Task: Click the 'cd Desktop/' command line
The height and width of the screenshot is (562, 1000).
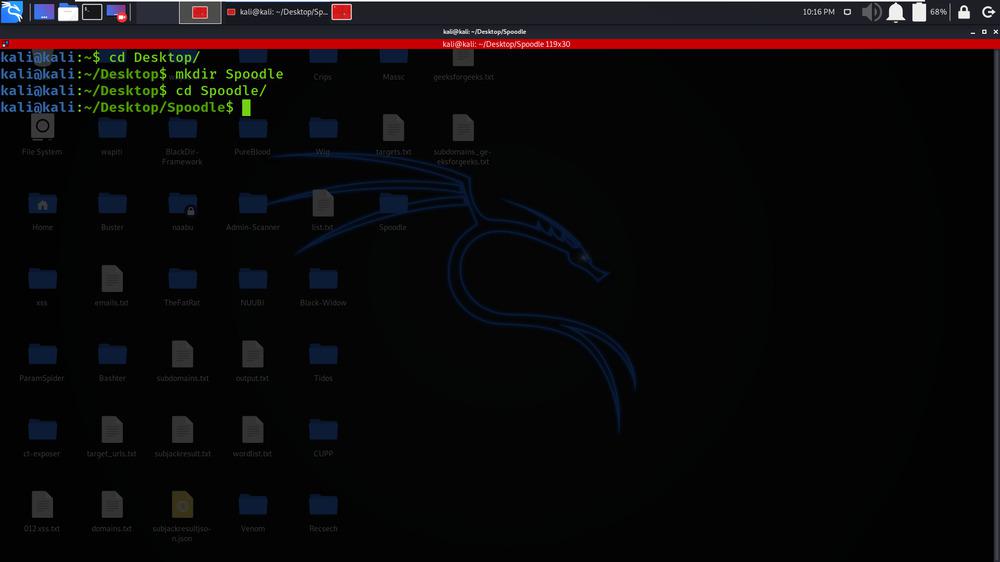Action: point(154,57)
